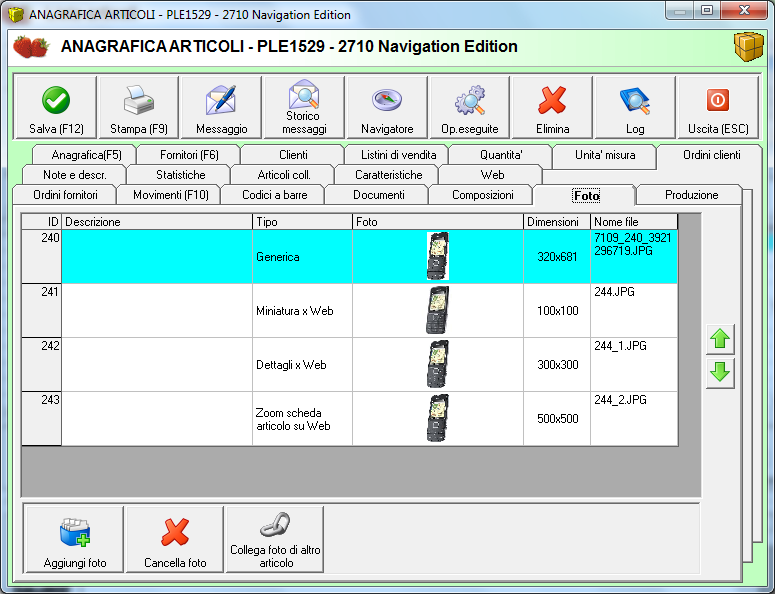Move photo up with green up arrow
This screenshot has height=594, width=775.
tap(720, 339)
